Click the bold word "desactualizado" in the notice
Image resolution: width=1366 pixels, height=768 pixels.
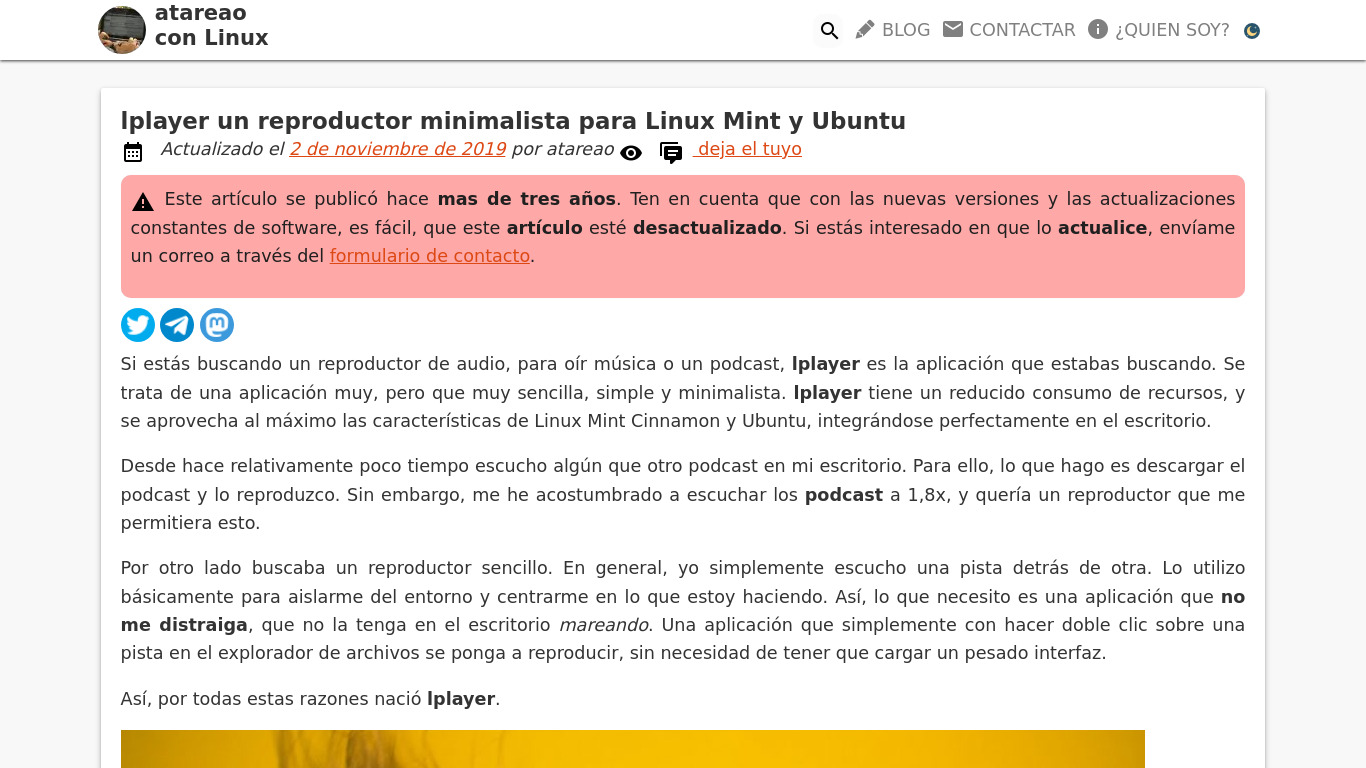(707, 228)
